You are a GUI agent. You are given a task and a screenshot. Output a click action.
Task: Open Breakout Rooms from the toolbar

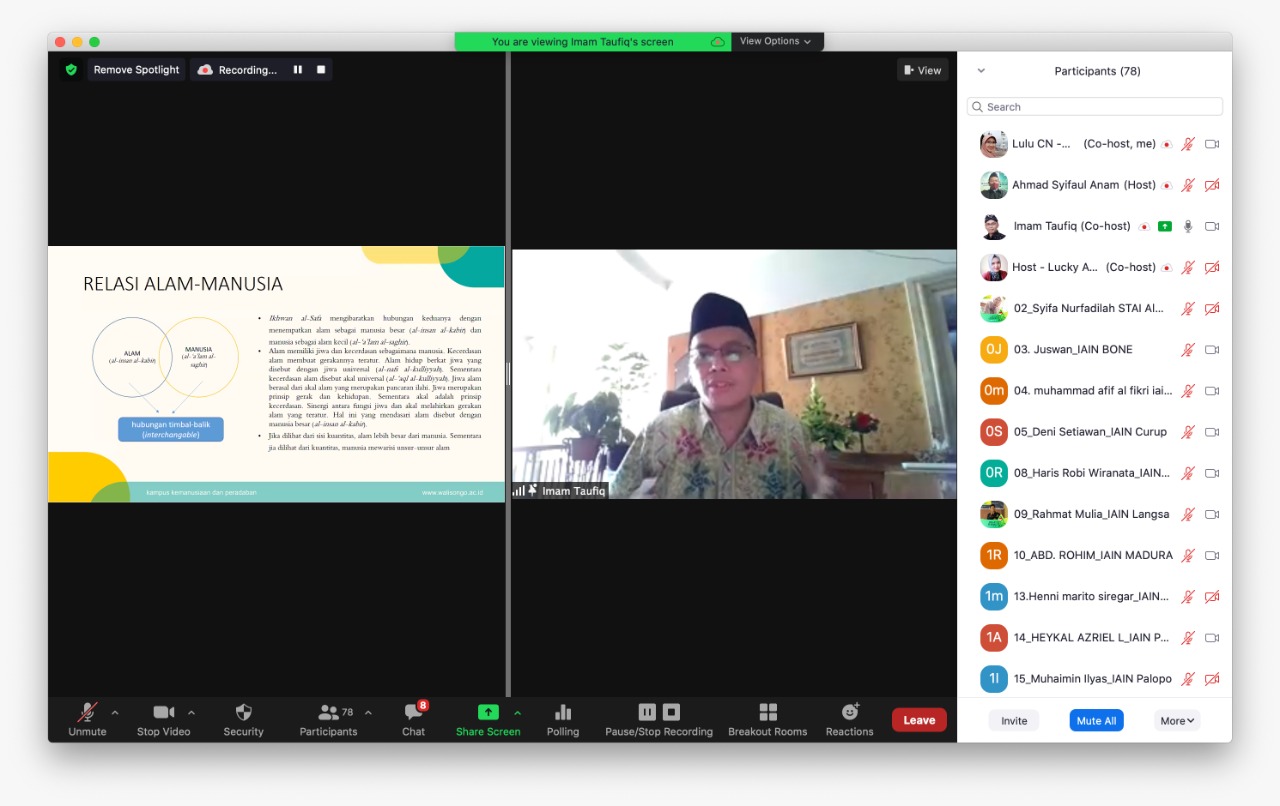pos(767,713)
